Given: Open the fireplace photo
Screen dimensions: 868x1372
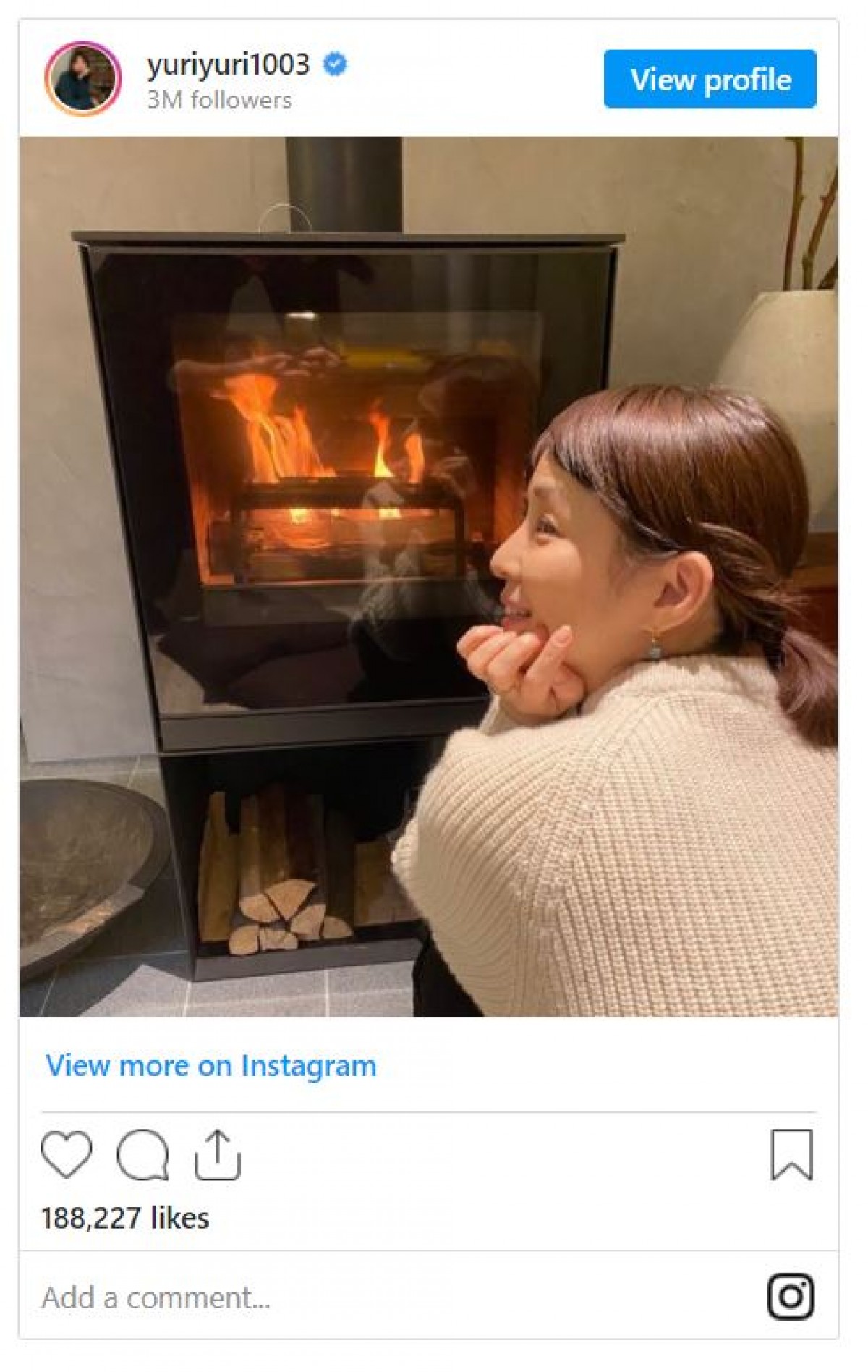Looking at the screenshot, I should tap(428, 577).
